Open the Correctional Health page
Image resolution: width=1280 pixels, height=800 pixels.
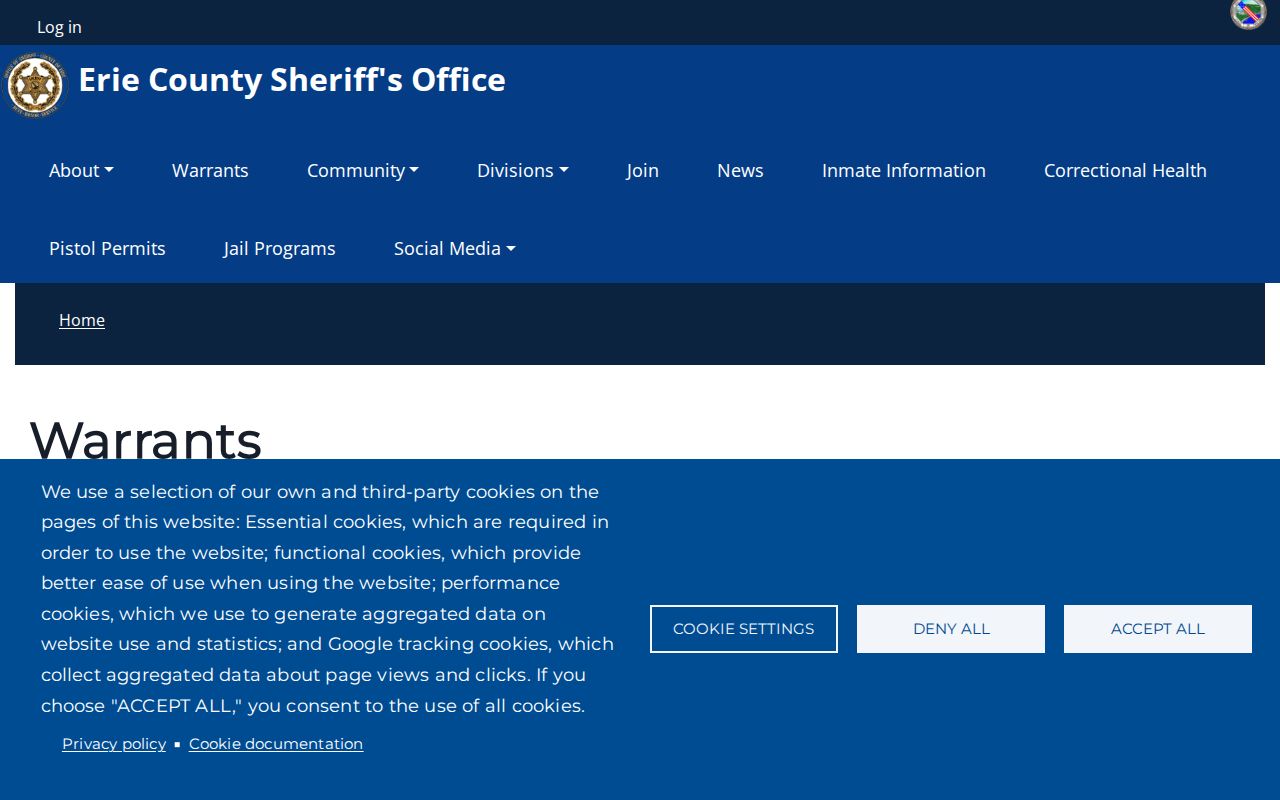1125,170
